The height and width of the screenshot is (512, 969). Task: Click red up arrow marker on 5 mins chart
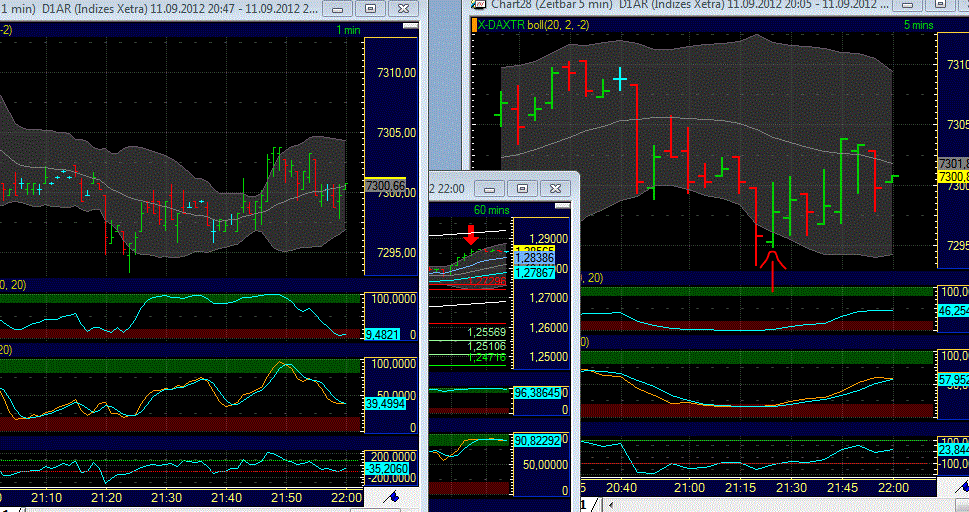coord(772,270)
